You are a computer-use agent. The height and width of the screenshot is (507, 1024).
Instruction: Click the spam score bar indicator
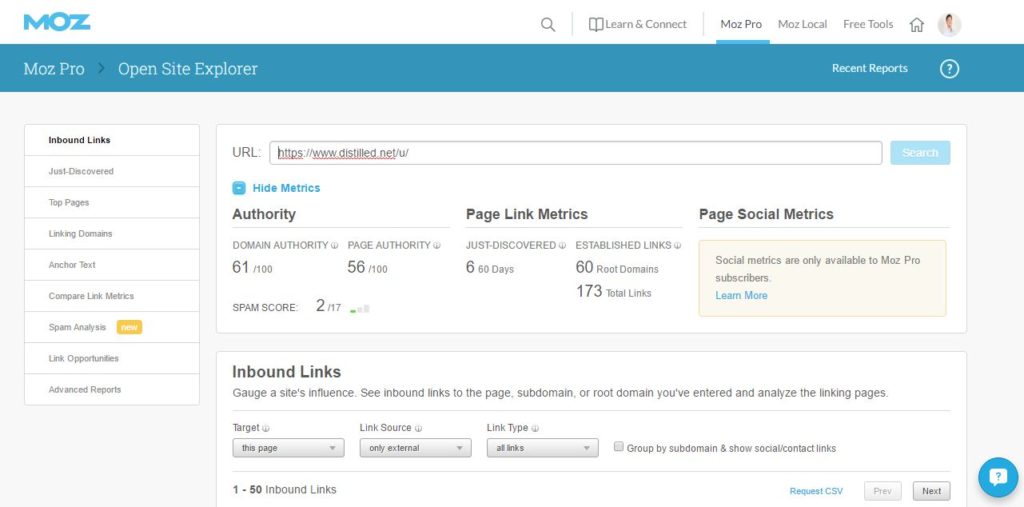(360, 309)
